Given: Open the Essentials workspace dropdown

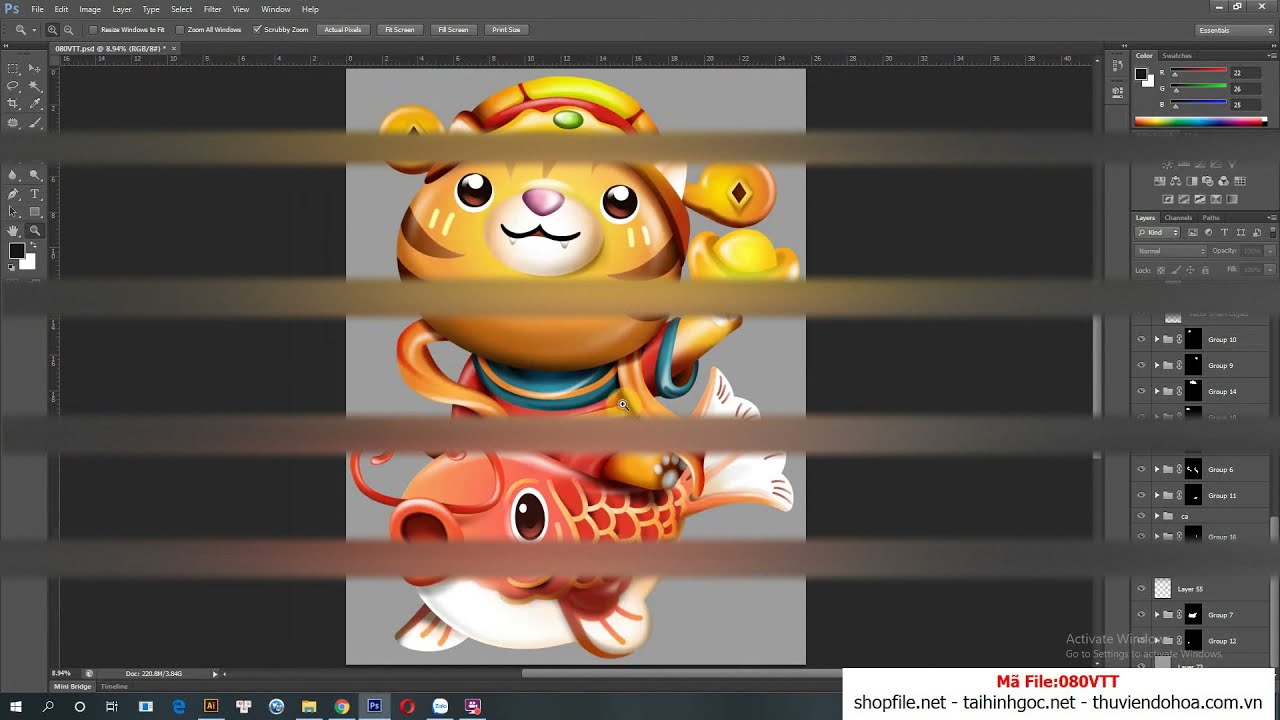Looking at the screenshot, I should pyautogui.click(x=1235, y=30).
